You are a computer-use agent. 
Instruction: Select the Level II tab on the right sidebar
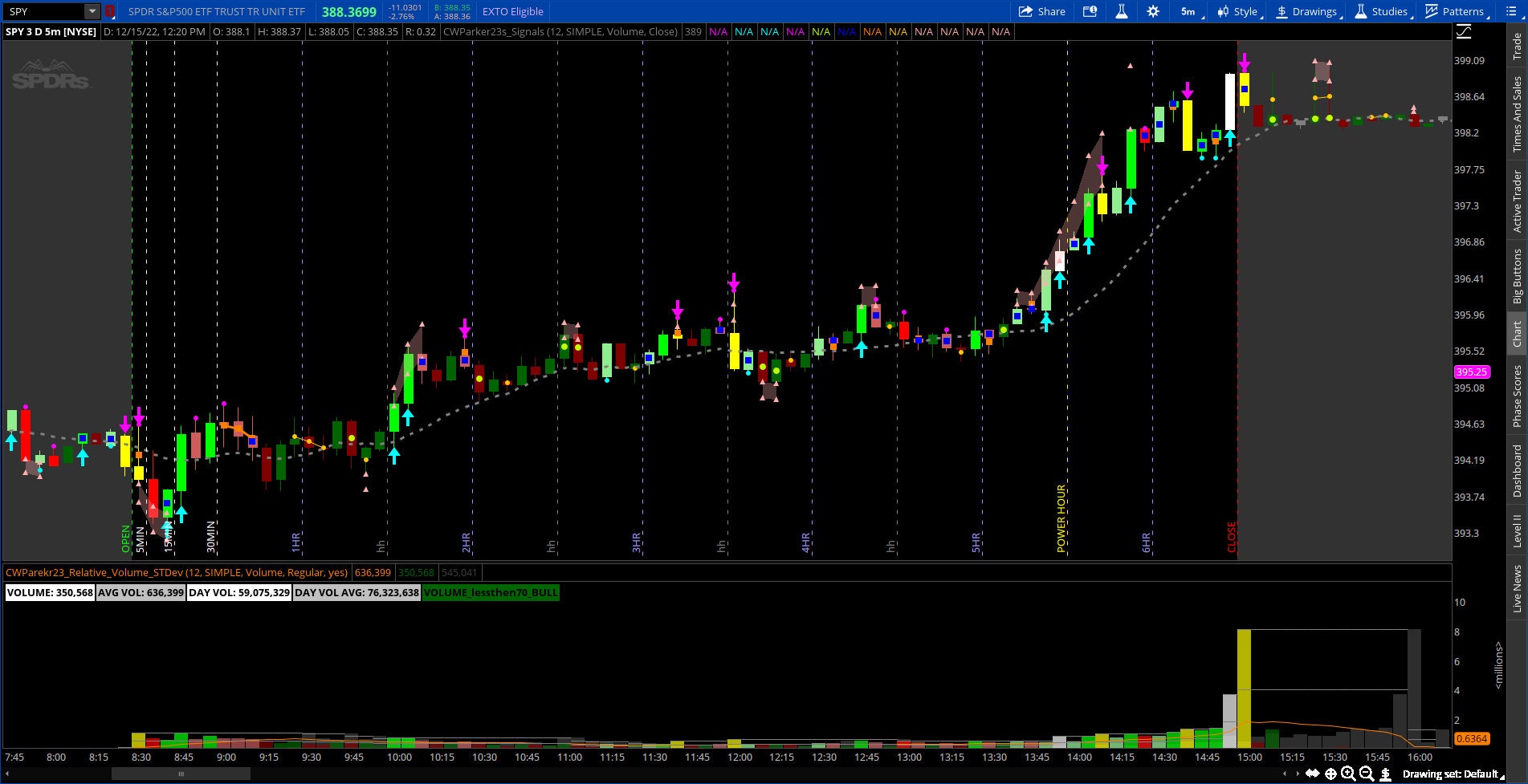1517,531
